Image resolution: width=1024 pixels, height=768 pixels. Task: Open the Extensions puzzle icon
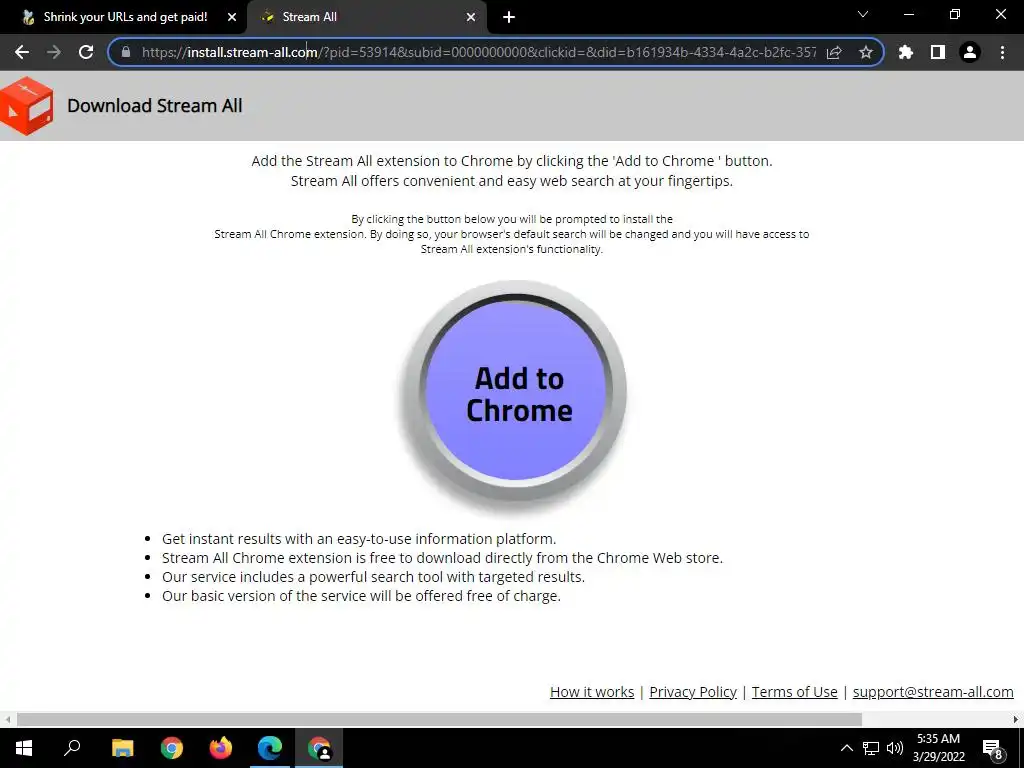(x=906, y=52)
